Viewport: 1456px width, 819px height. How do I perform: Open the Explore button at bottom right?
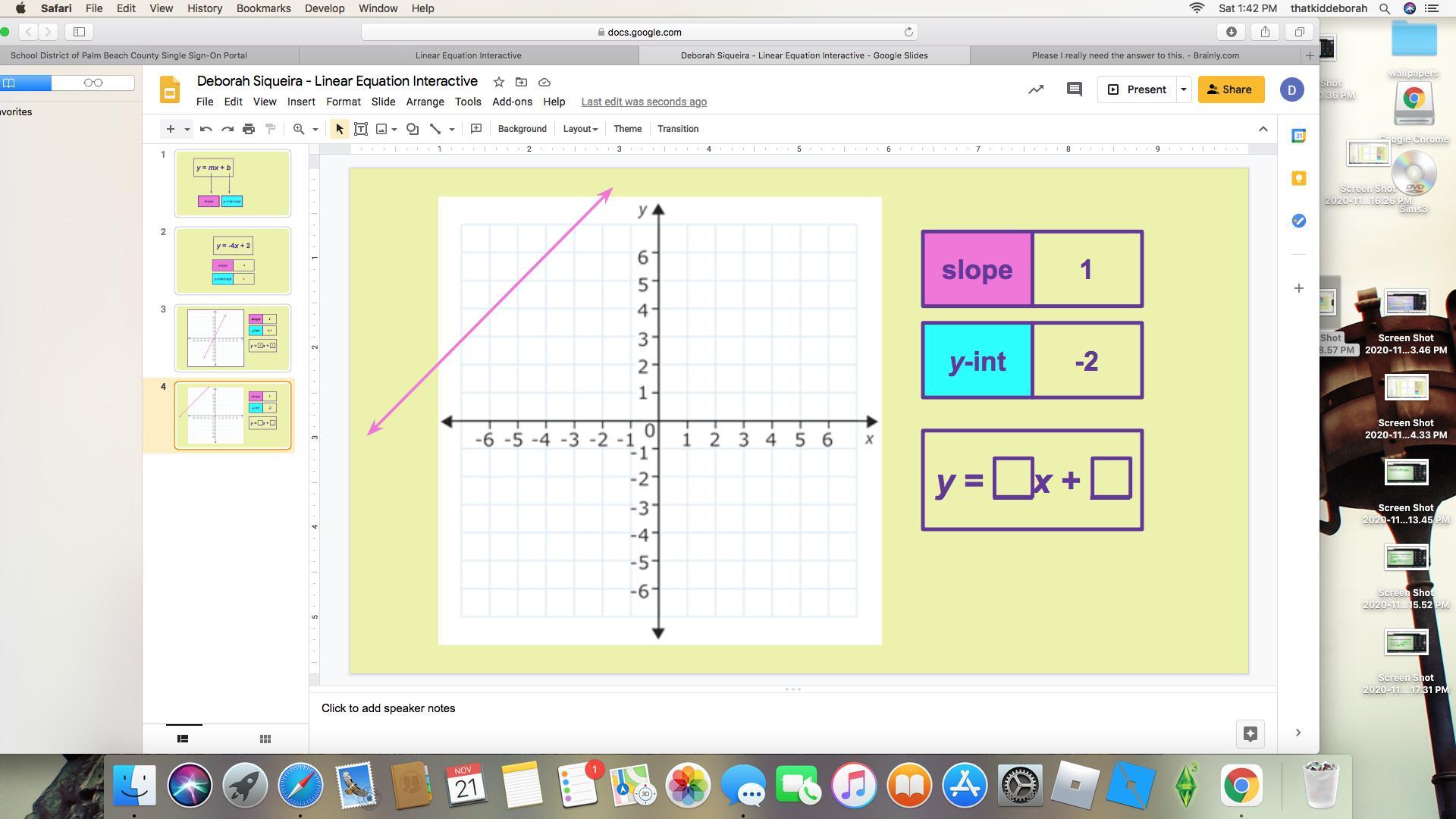coord(1250,733)
